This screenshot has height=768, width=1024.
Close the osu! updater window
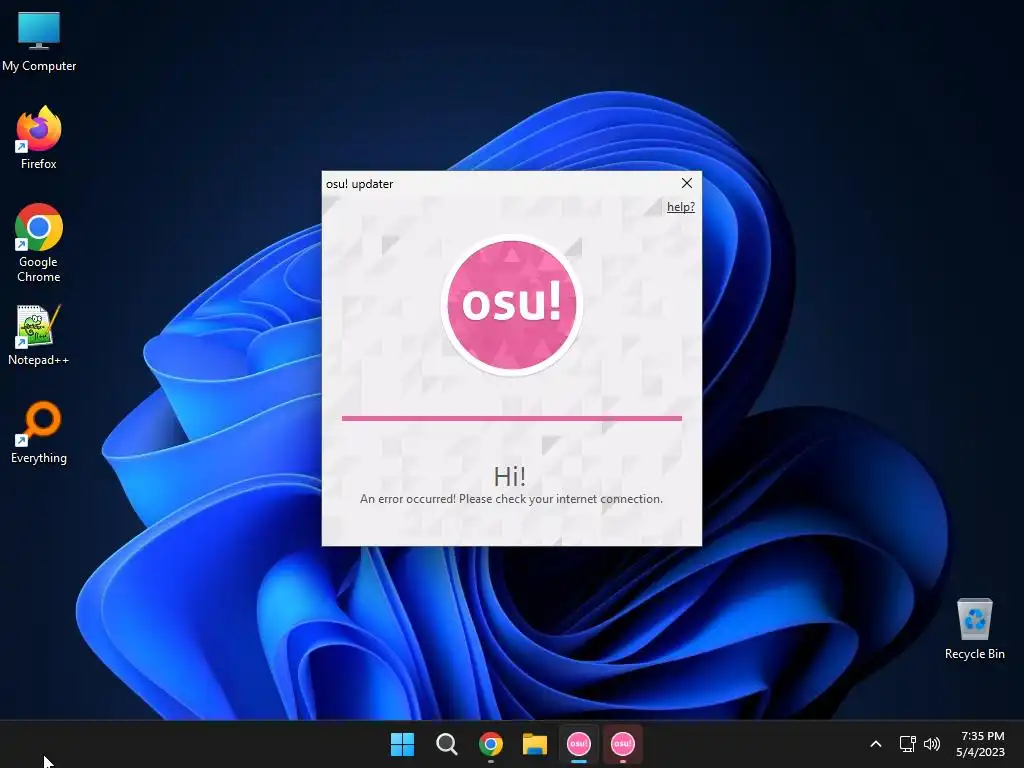pos(686,184)
